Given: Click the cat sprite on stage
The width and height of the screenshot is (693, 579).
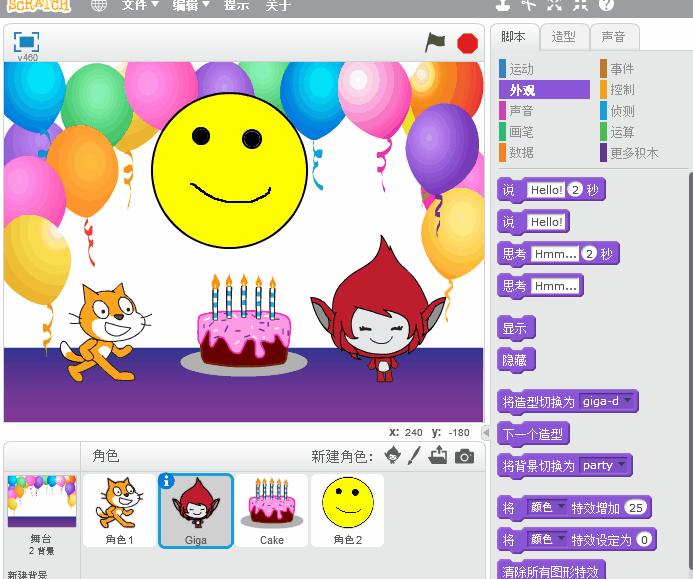Looking at the screenshot, I should click(x=106, y=332).
